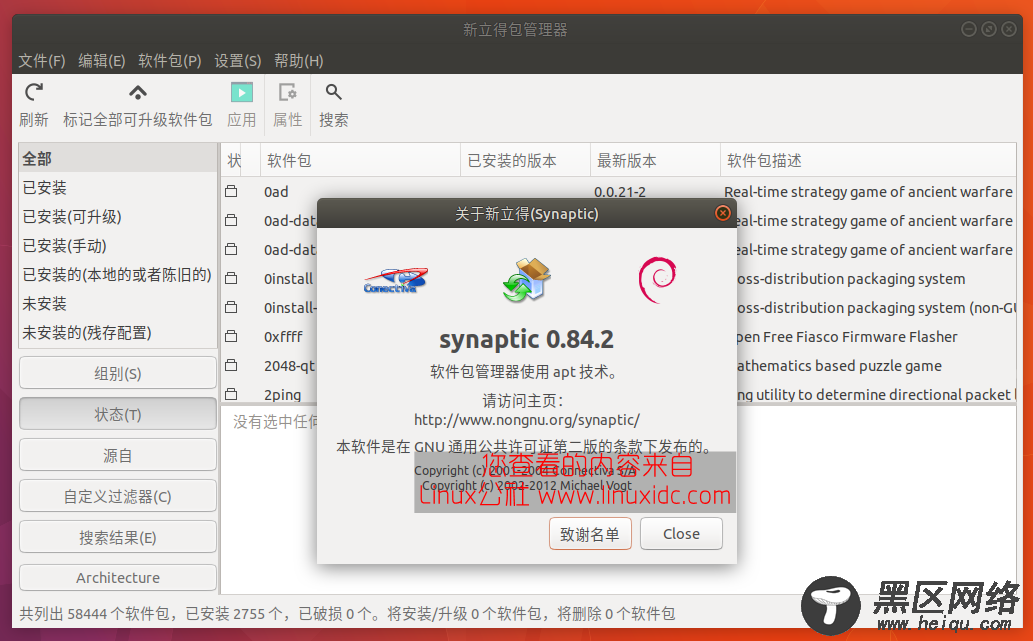Image resolution: width=1033 pixels, height=641 pixels.
Task: Click the Conectiva logo in About dialog
Action: click(395, 280)
